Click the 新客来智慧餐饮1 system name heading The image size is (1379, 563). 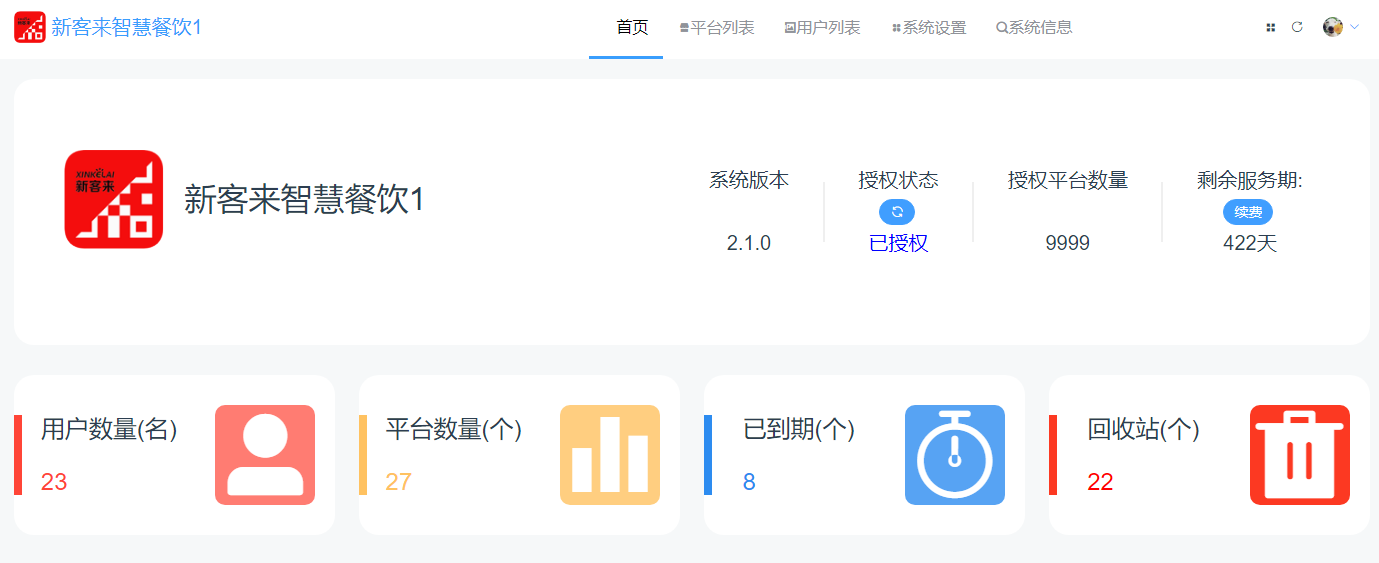(305, 199)
